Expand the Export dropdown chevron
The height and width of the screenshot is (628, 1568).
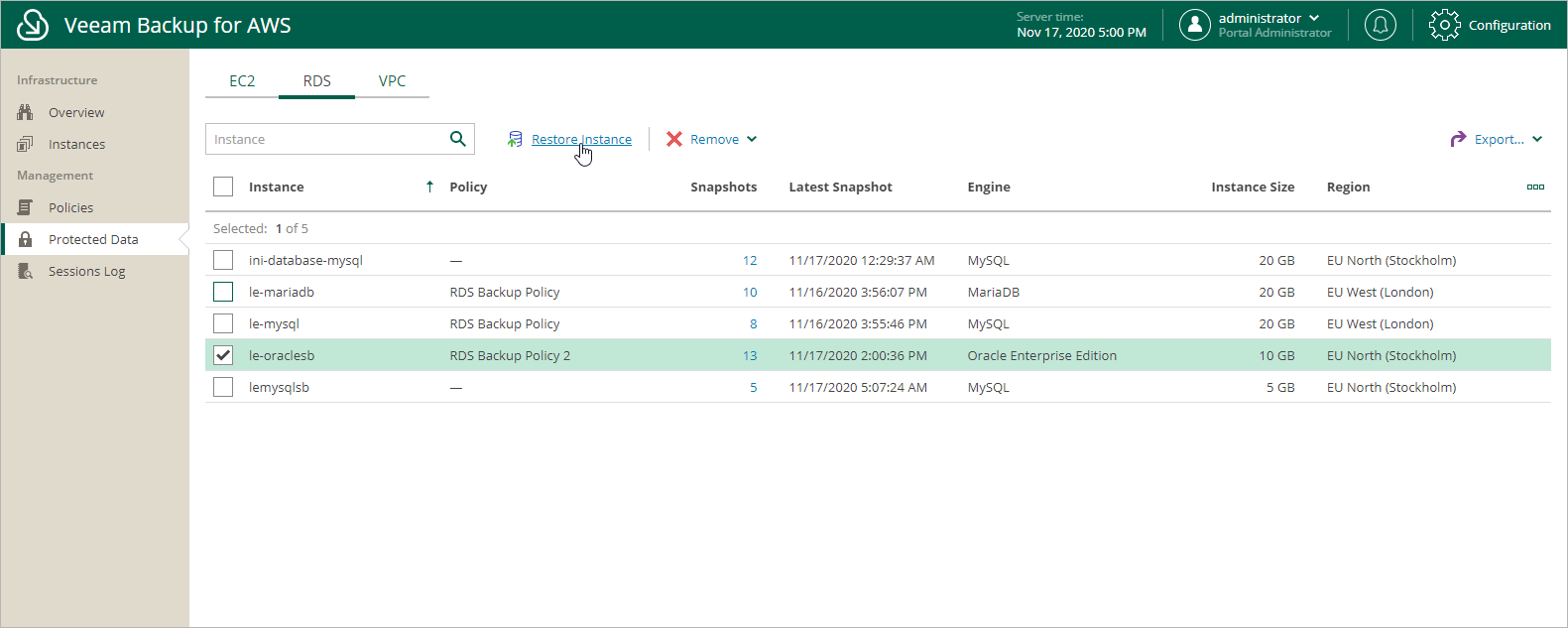1537,139
